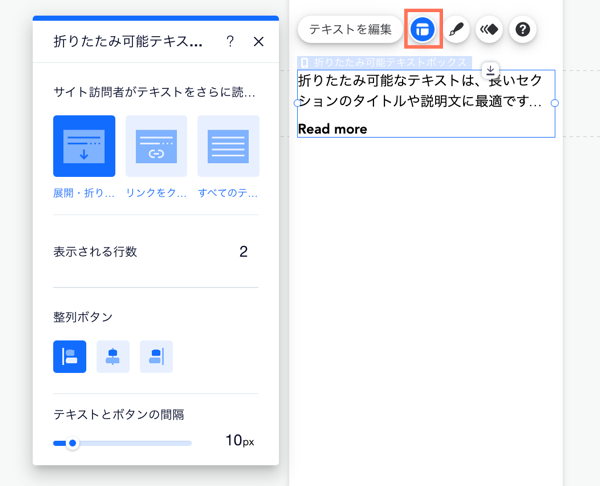Click the 表示される行数 label
The width and height of the screenshot is (600, 486).
click(95, 252)
